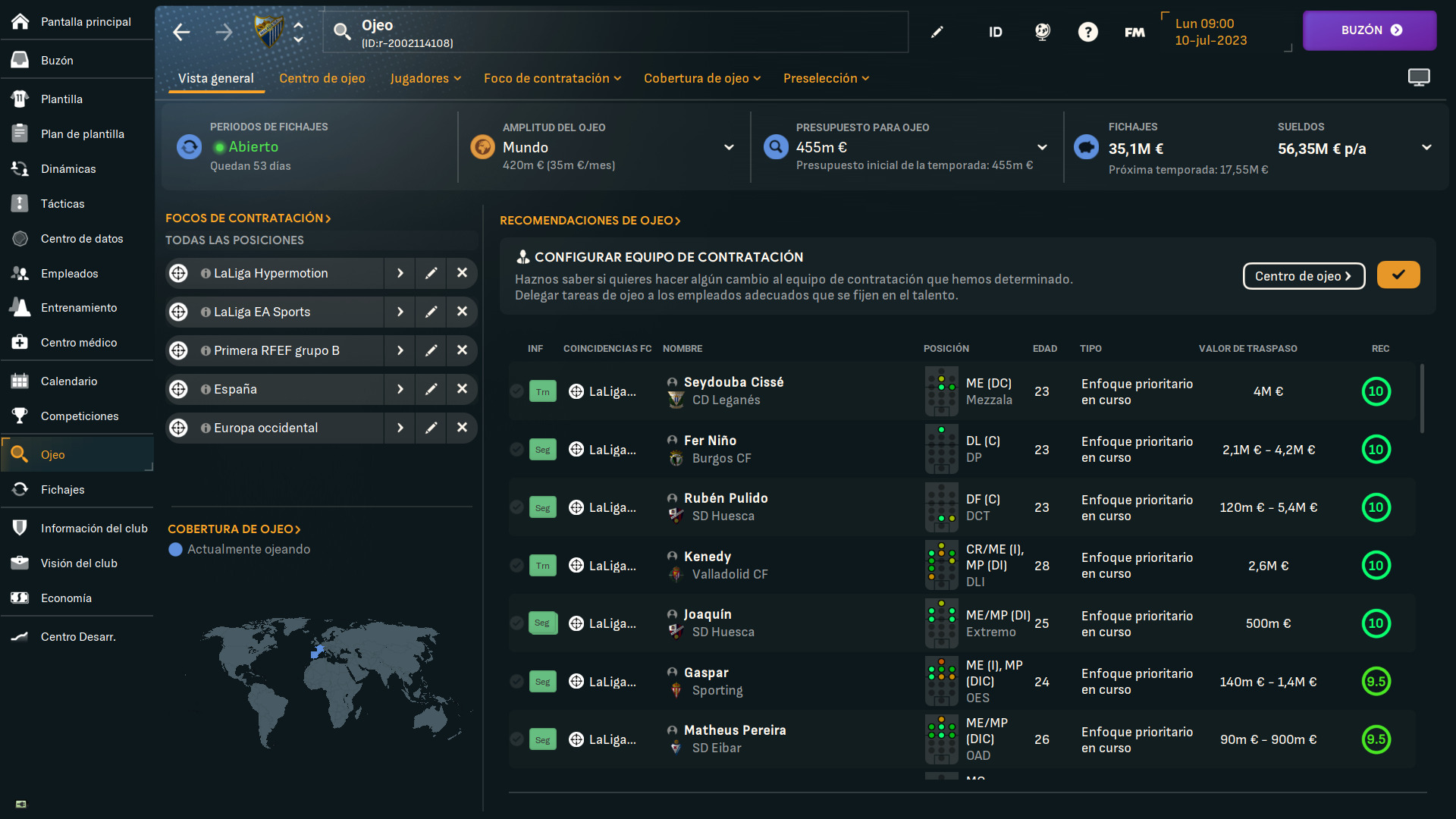Open FOCOS DE CONTRATACIÓN link
1456x819 pixels.
(x=248, y=218)
